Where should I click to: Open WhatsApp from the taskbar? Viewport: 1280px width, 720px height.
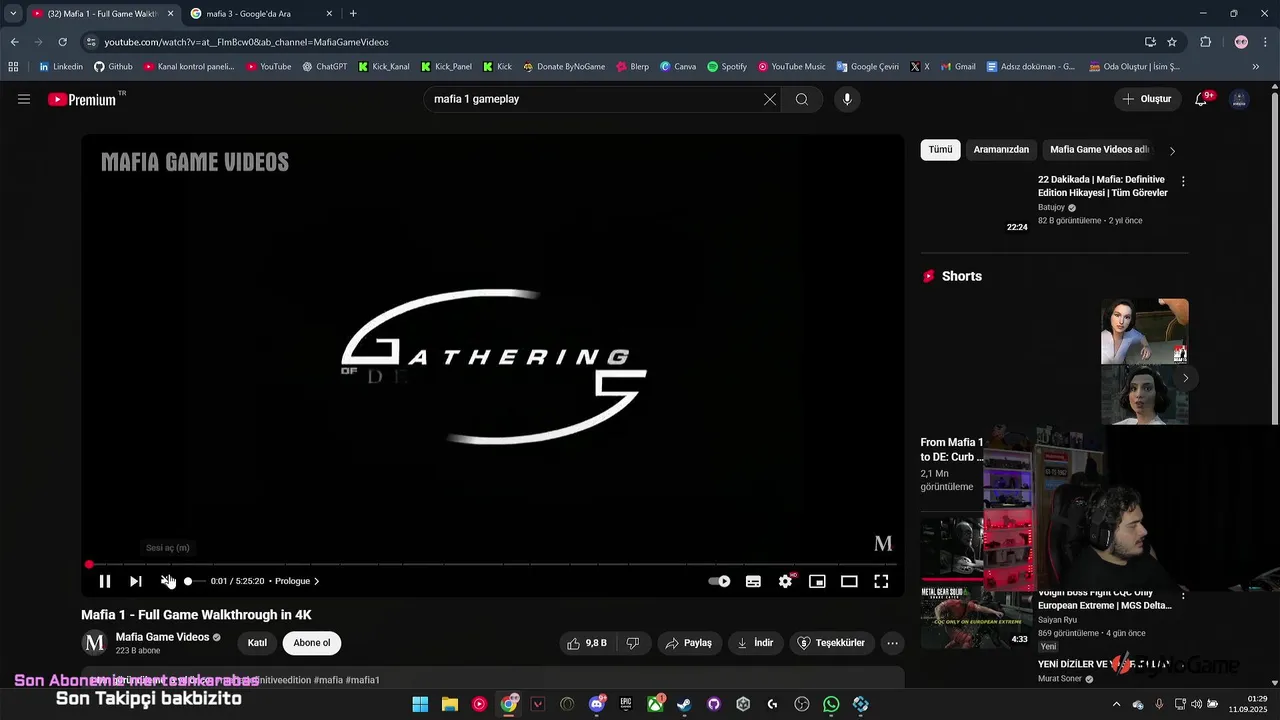(x=831, y=705)
